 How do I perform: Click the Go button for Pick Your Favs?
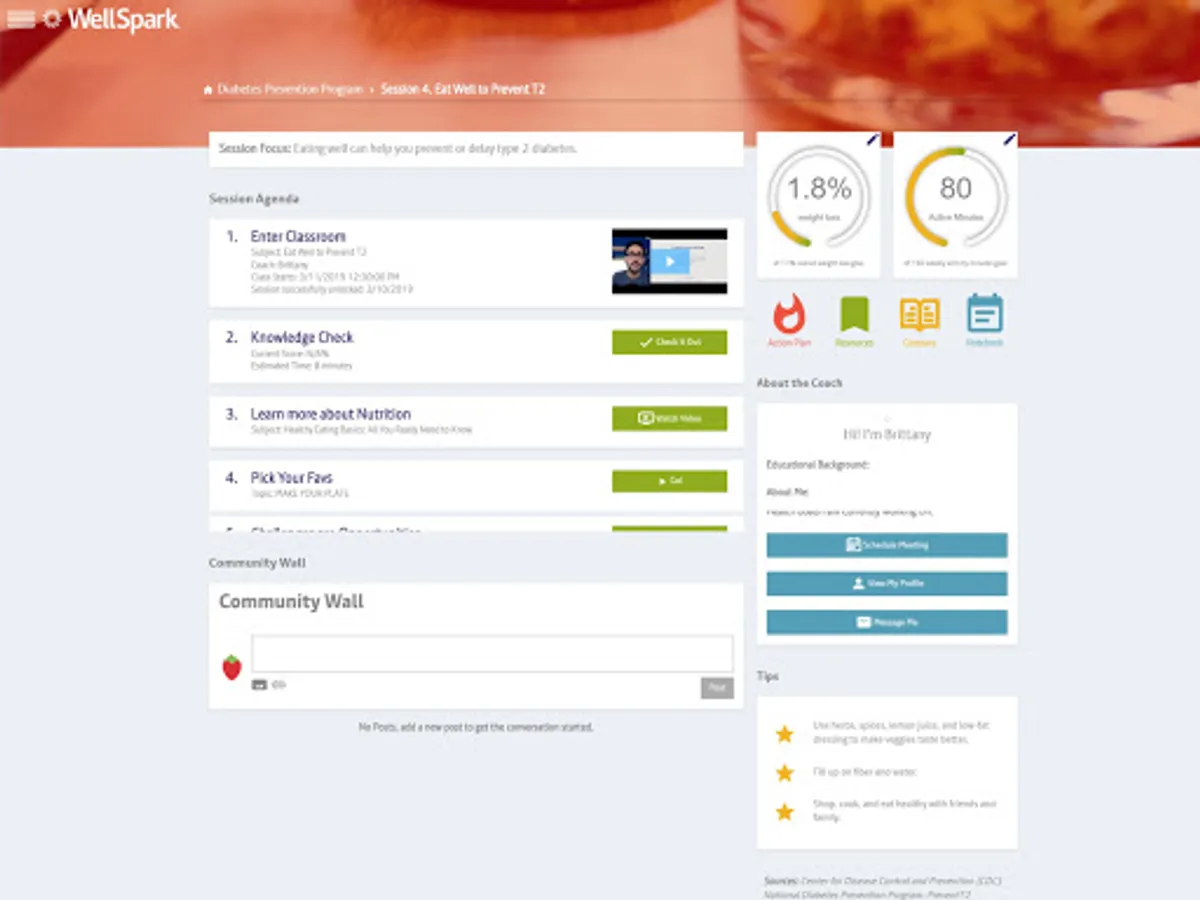pos(670,481)
